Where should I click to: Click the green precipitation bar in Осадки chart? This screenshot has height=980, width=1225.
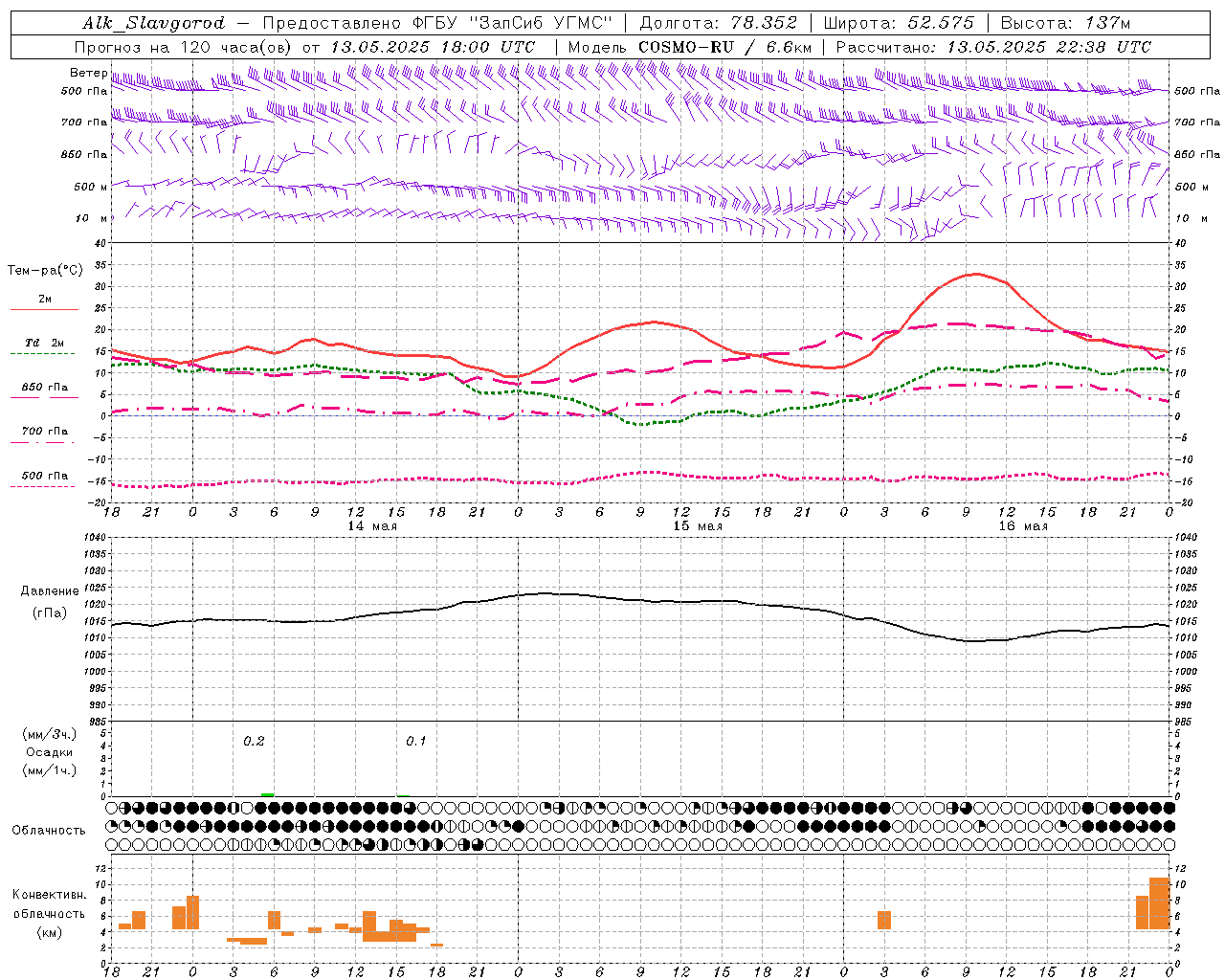(268, 794)
